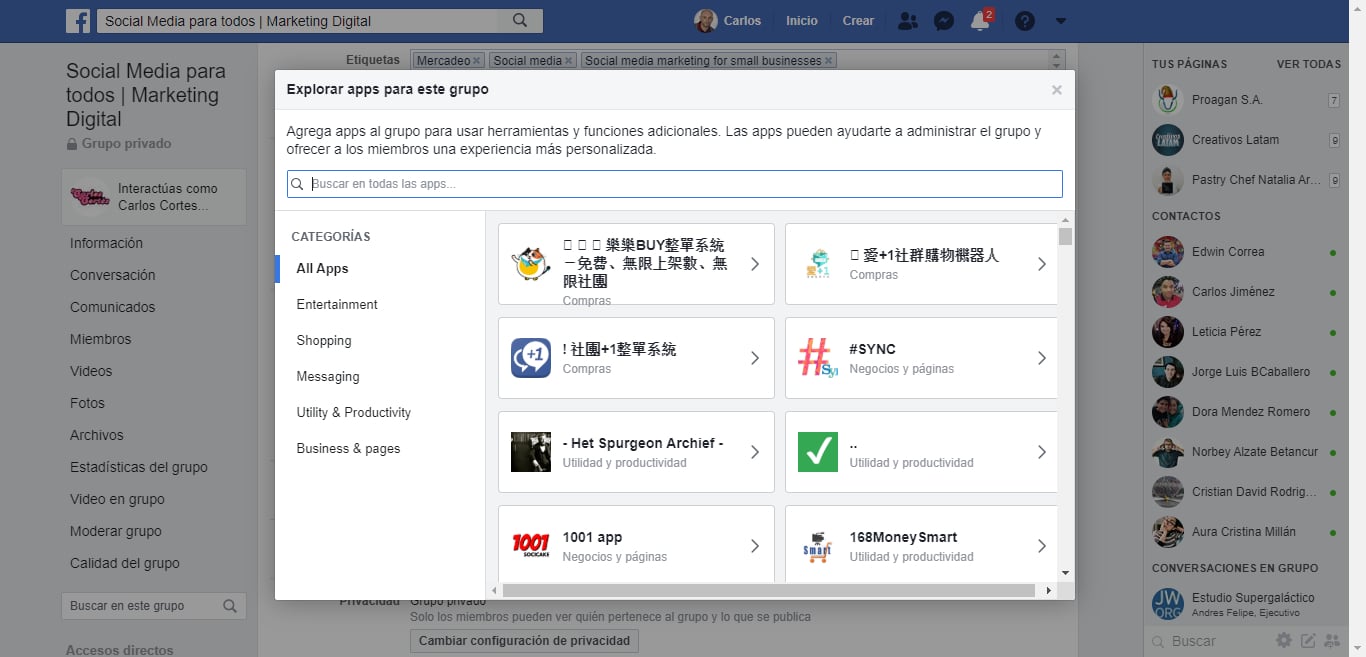Viewport: 1366px width, 657px height.
Task: Go to Inicio in top bar
Action: click(x=802, y=21)
